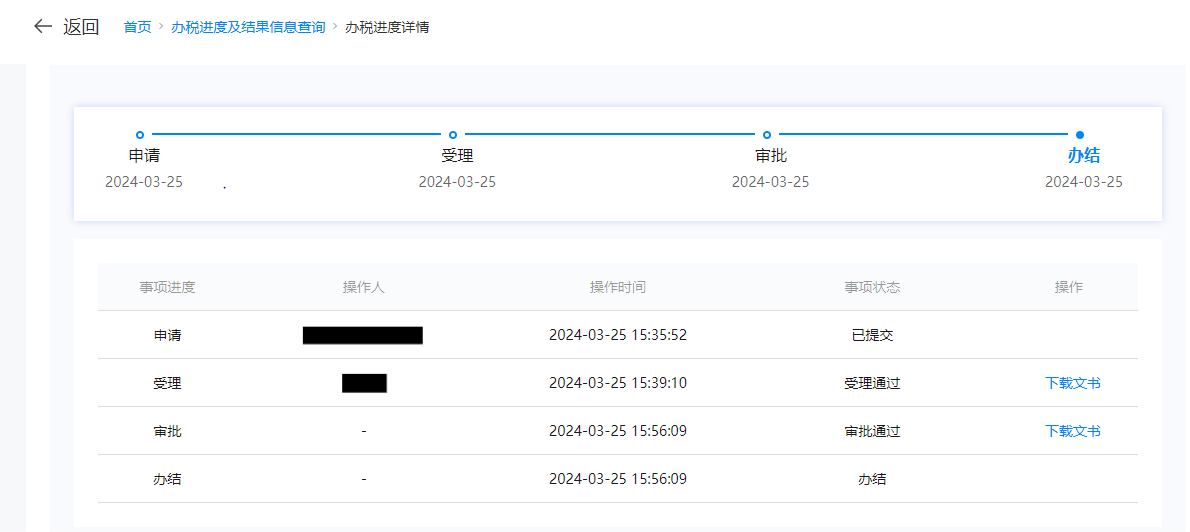Click the back arrow icon
The width and height of the screenshot is (1190, 532).
[x=42, y=27]
